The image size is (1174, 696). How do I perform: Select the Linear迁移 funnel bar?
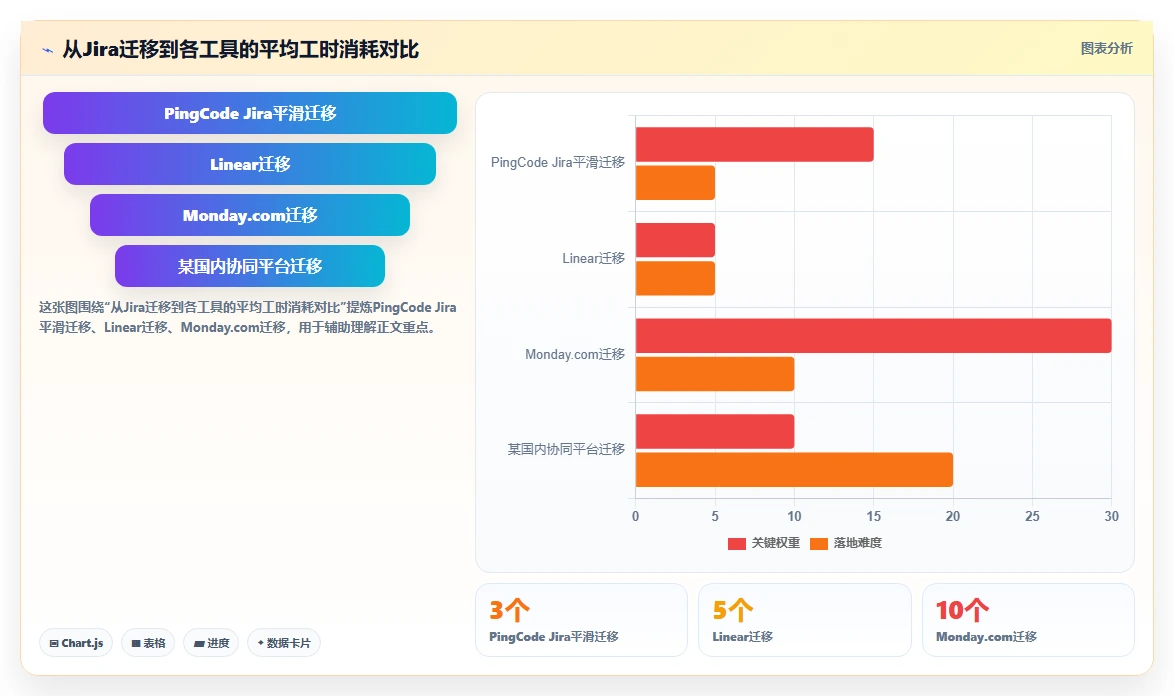coord(250,164)
